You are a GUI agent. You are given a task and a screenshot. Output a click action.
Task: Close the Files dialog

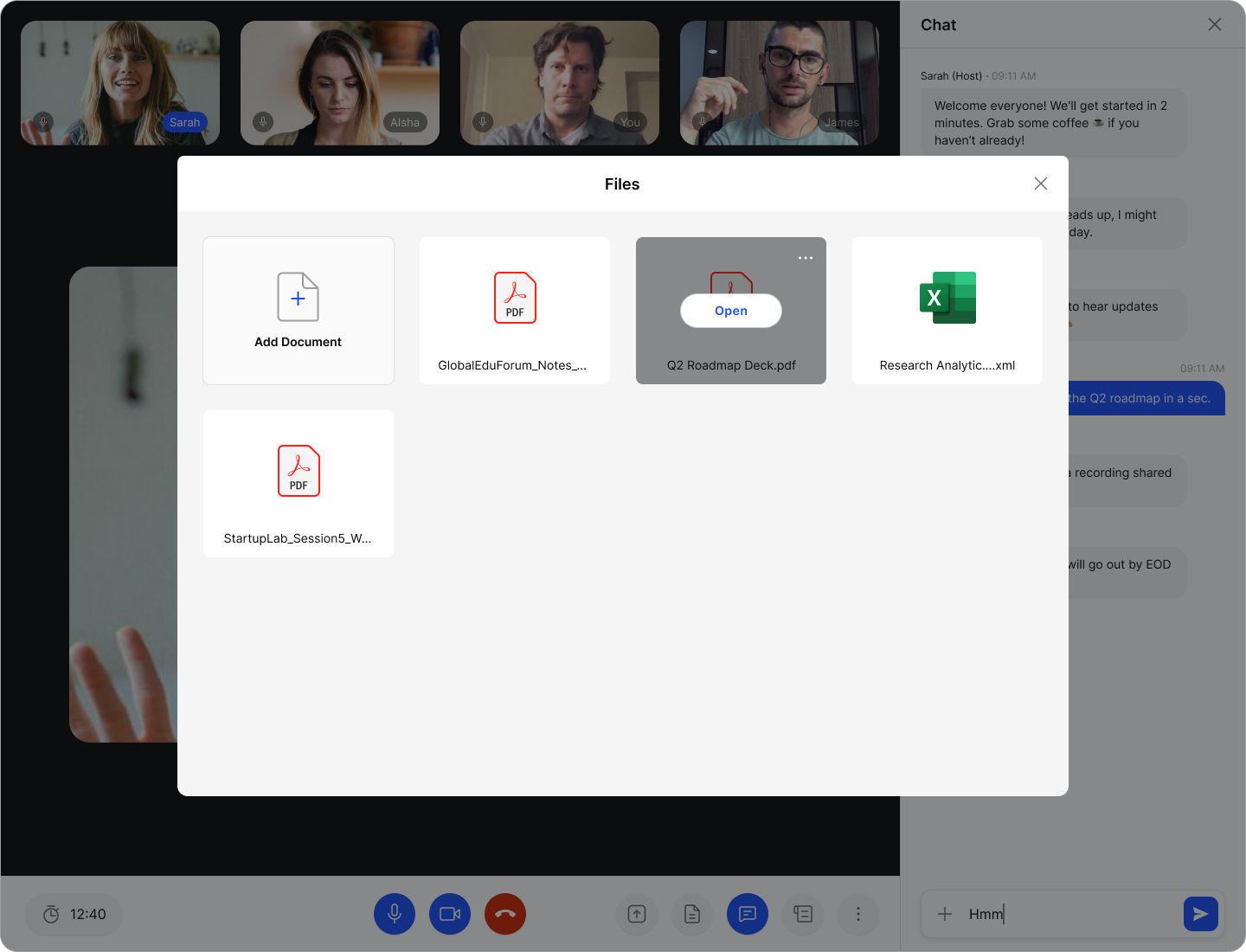tap(1041, 183)
